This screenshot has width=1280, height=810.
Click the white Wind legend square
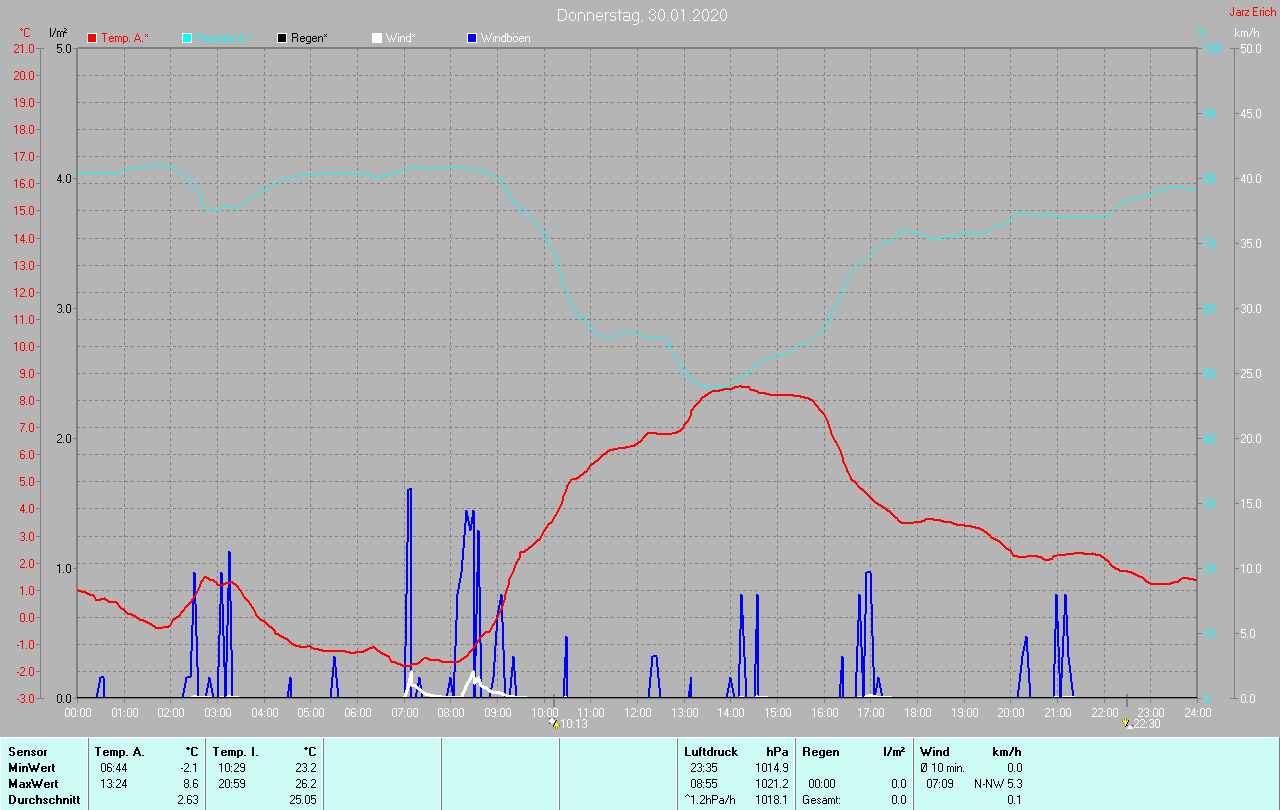[376, 38]
